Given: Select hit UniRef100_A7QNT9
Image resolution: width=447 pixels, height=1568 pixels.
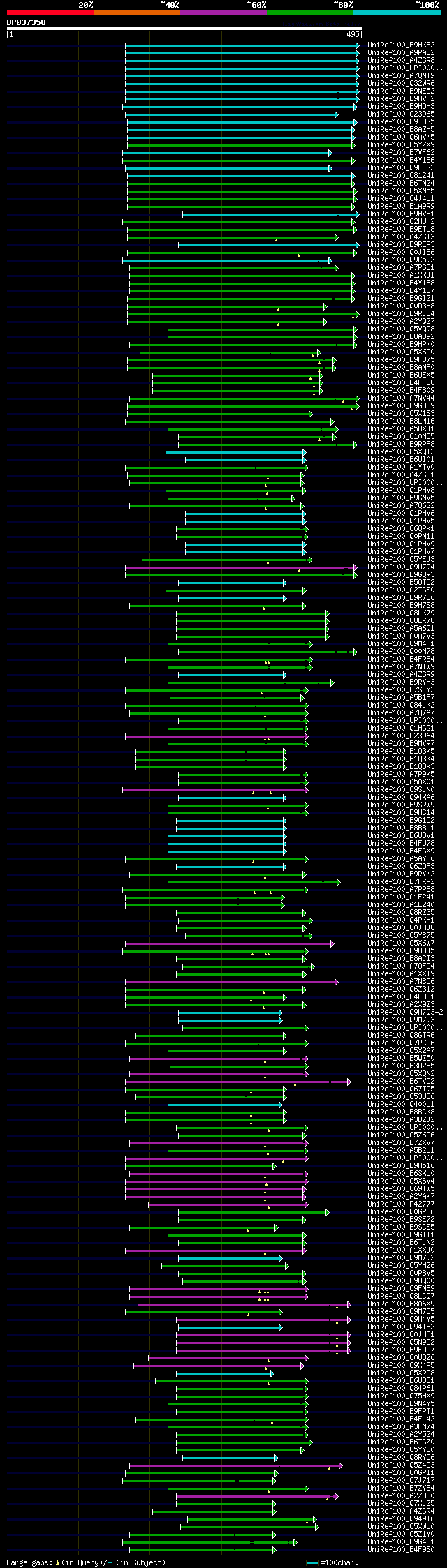Looking at the screenshot, I should tap(401, 75).
